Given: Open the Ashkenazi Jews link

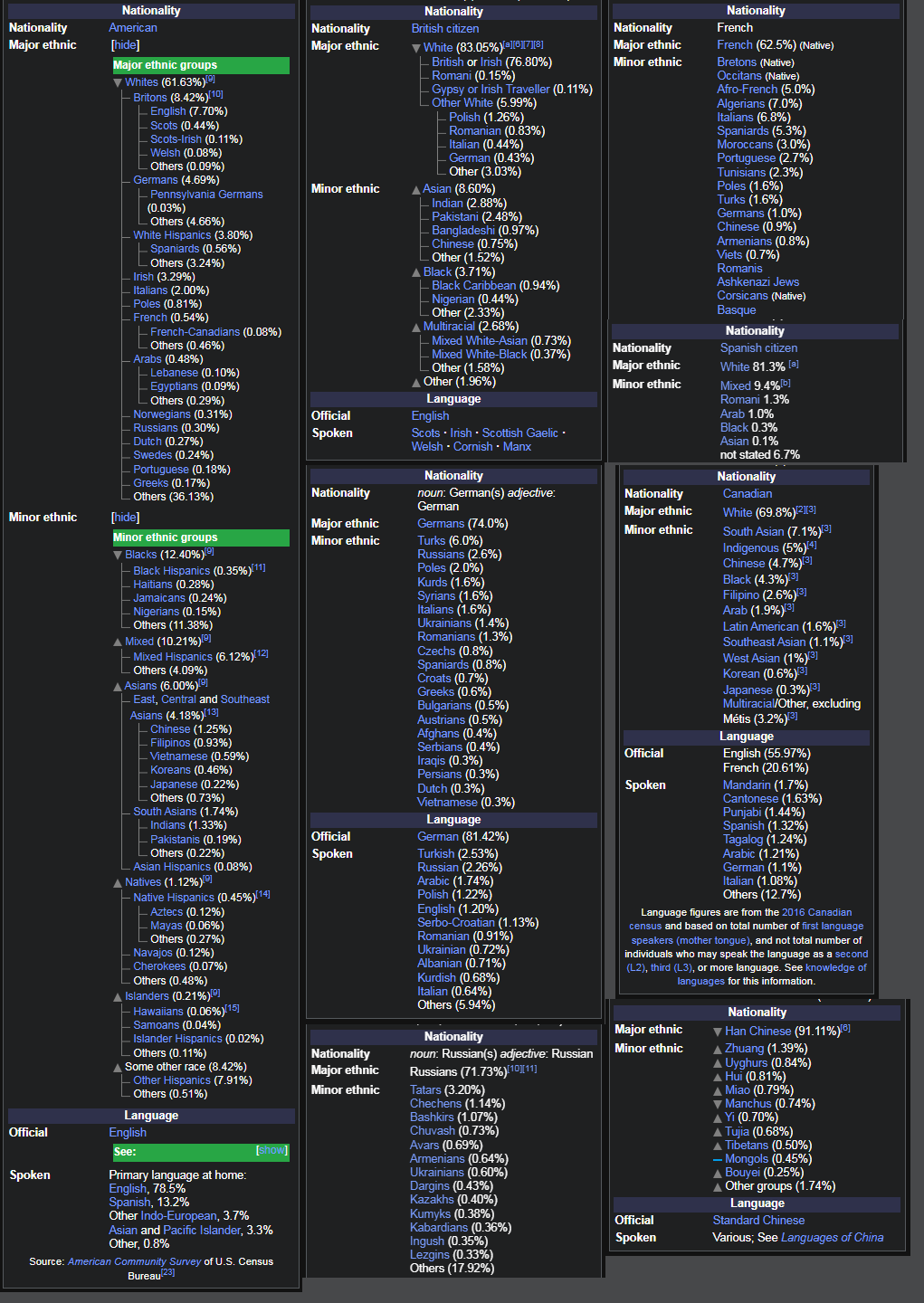Looking at the screenshot, I should [x=758, y=282].
